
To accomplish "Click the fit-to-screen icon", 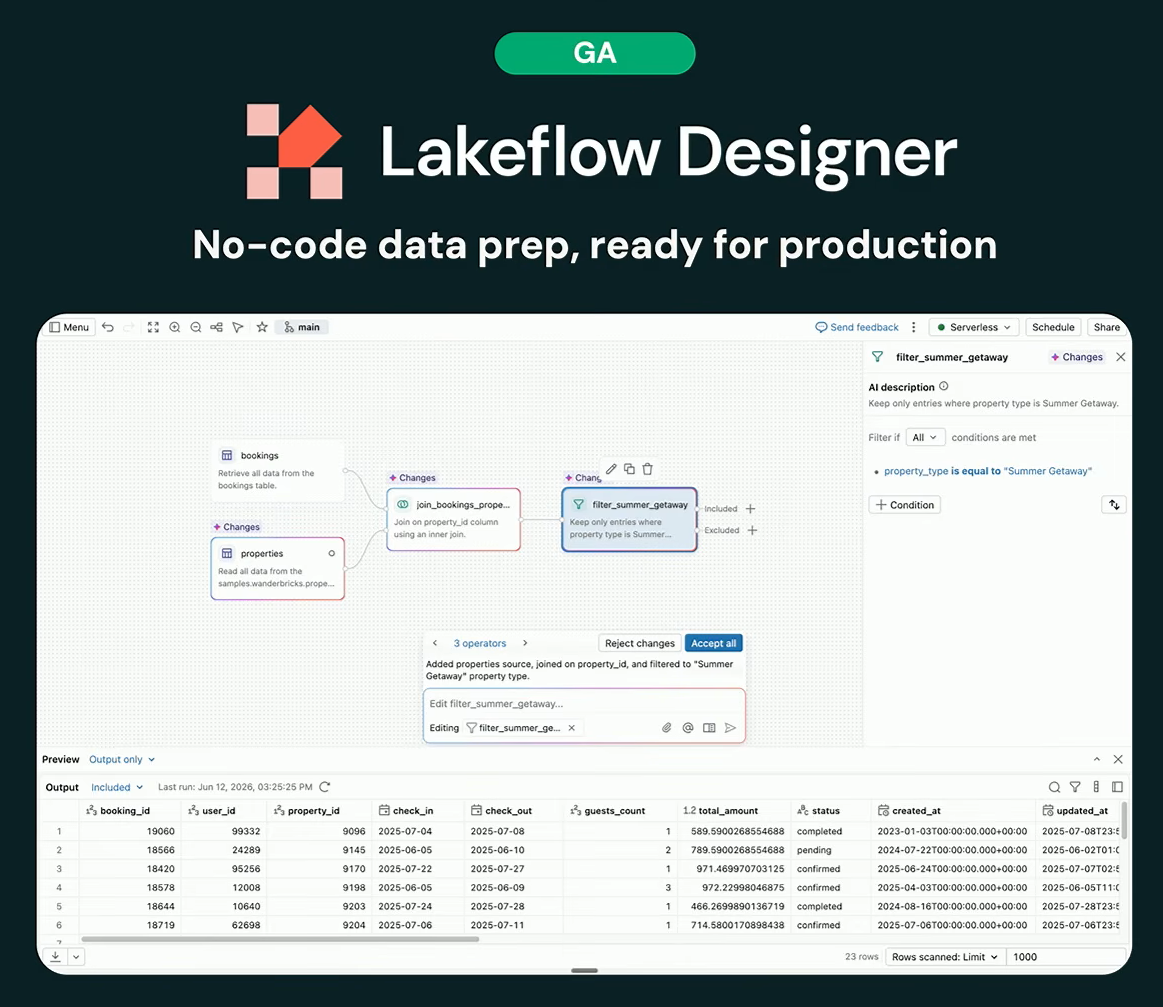I will pyautogui.click(x=154, y=327).
